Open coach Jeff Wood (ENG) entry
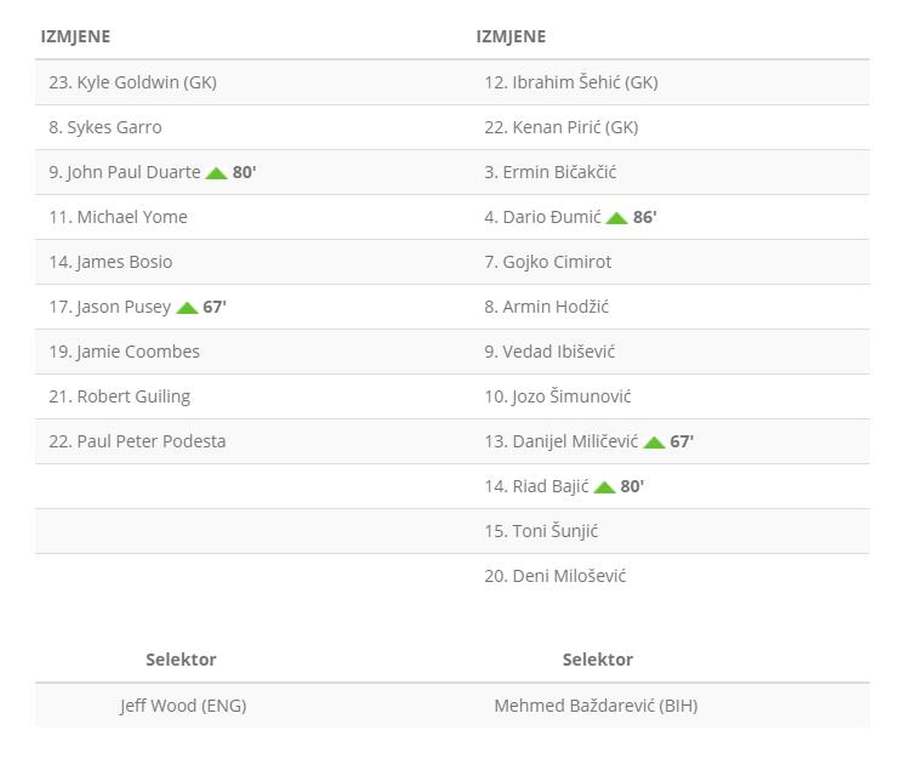This screenshot has width=900, height=765. tap(183, 706)
